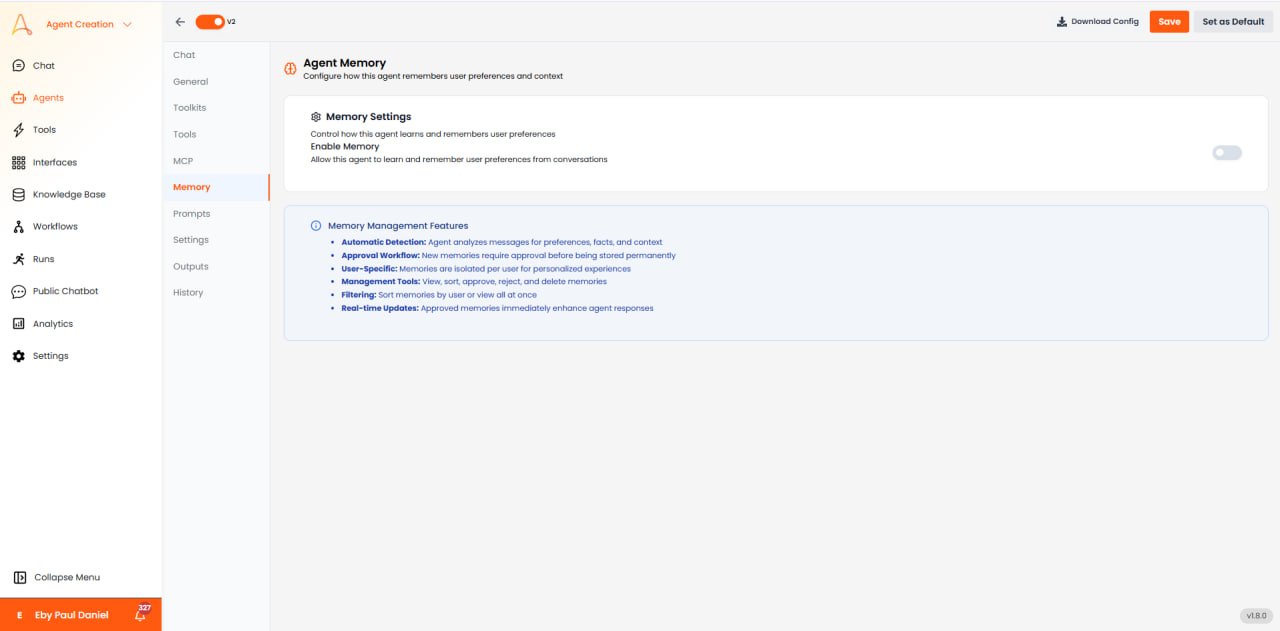Open the Eby Paul Daniel profile
Screen dimensions: 1280x631
[x=71, y=615]
